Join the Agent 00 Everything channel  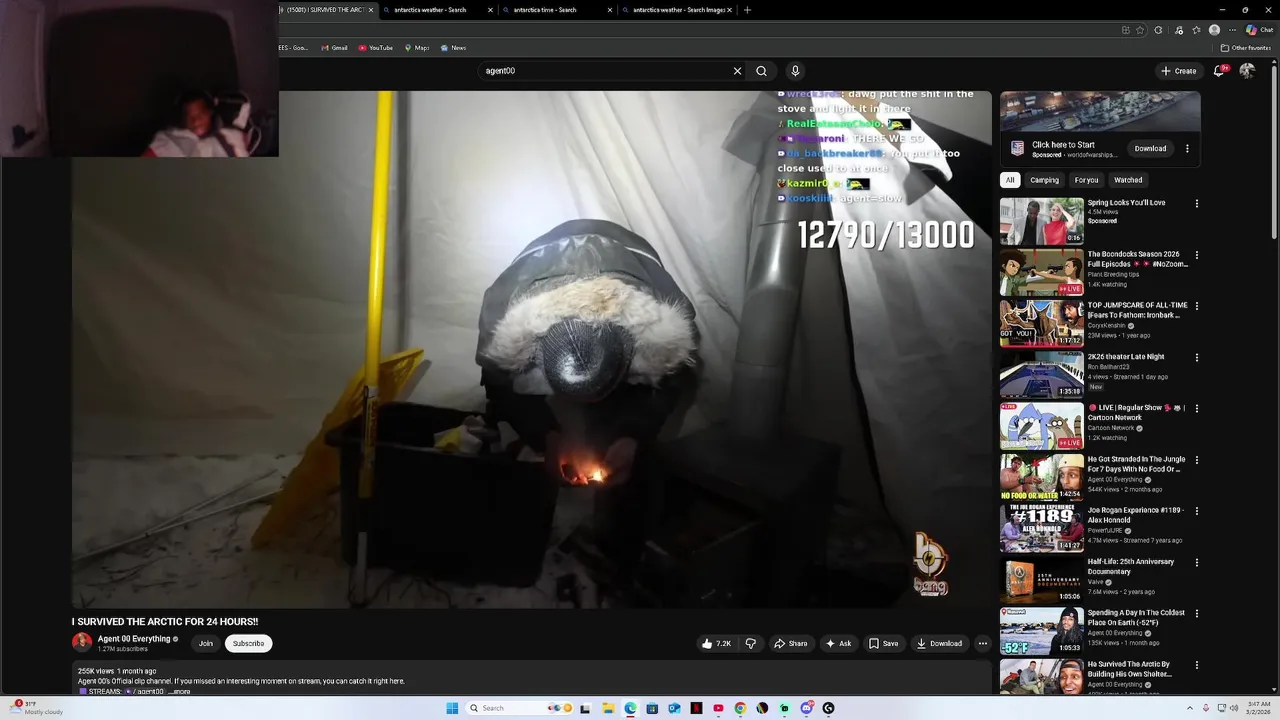click(x=205, y=644)
